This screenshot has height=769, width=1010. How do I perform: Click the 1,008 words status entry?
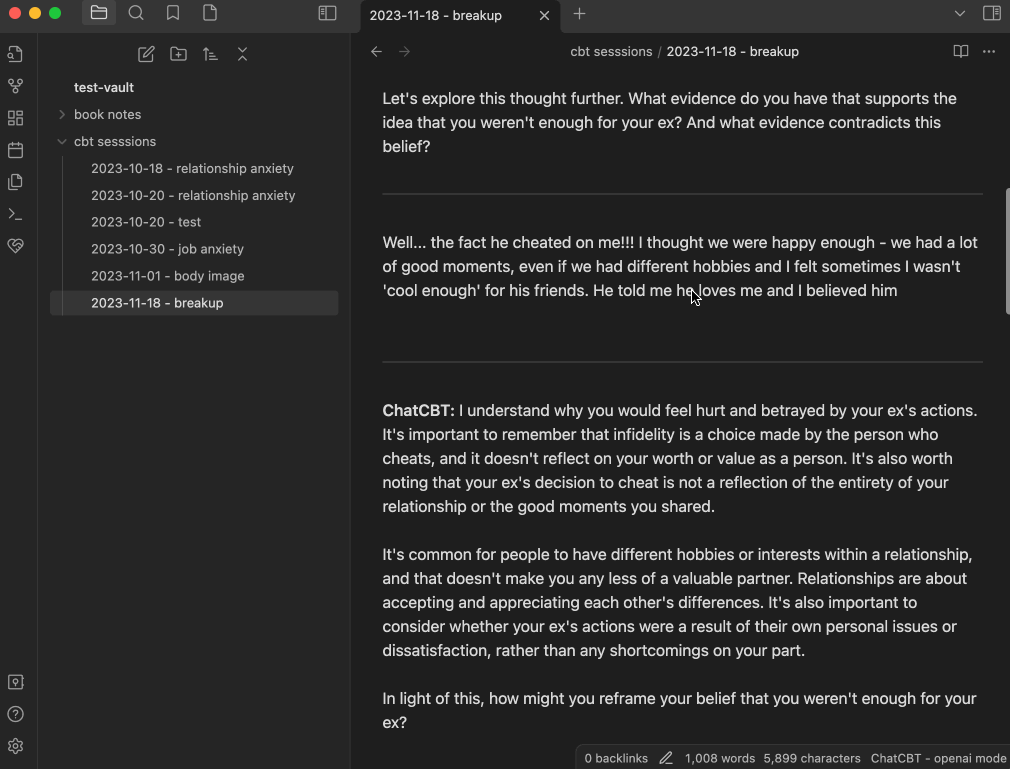click(x=719, y=759)
